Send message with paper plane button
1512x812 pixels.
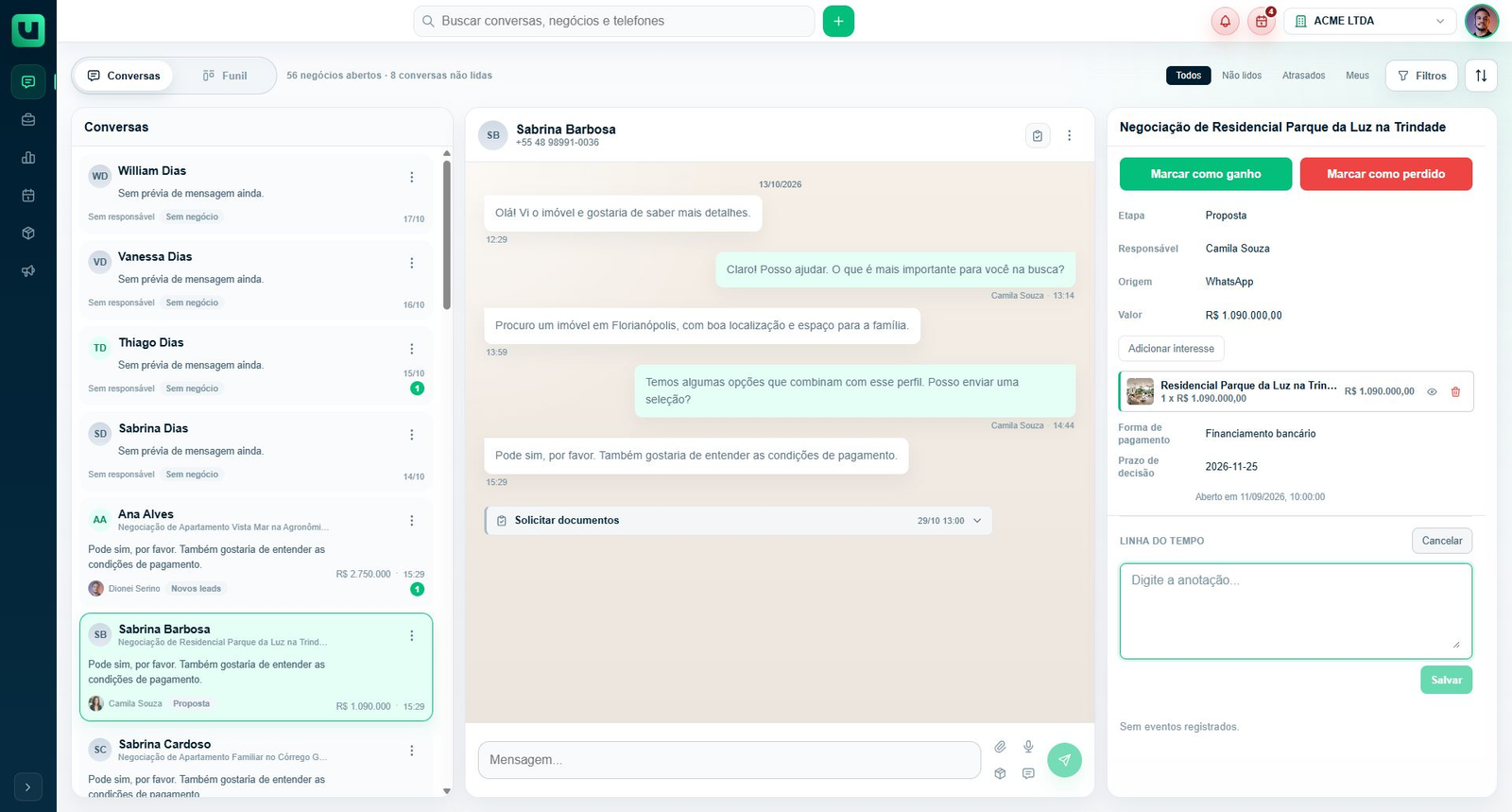(x=1064, y=760)
